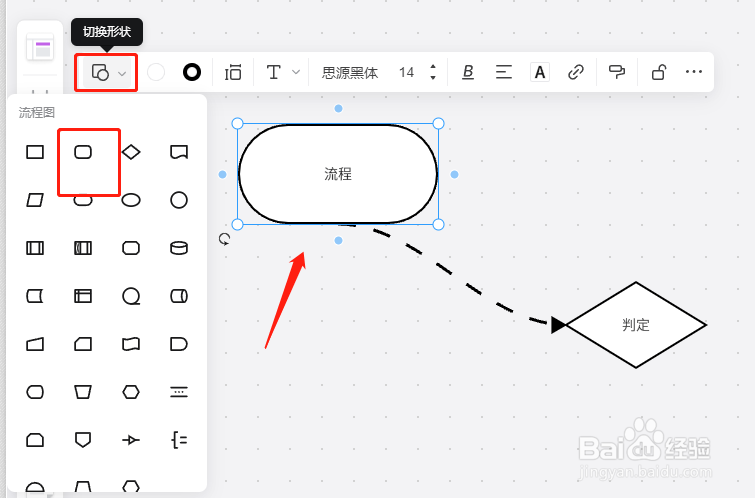Select the circle-with-tail sequential storage shape

[x=131, y=296]
